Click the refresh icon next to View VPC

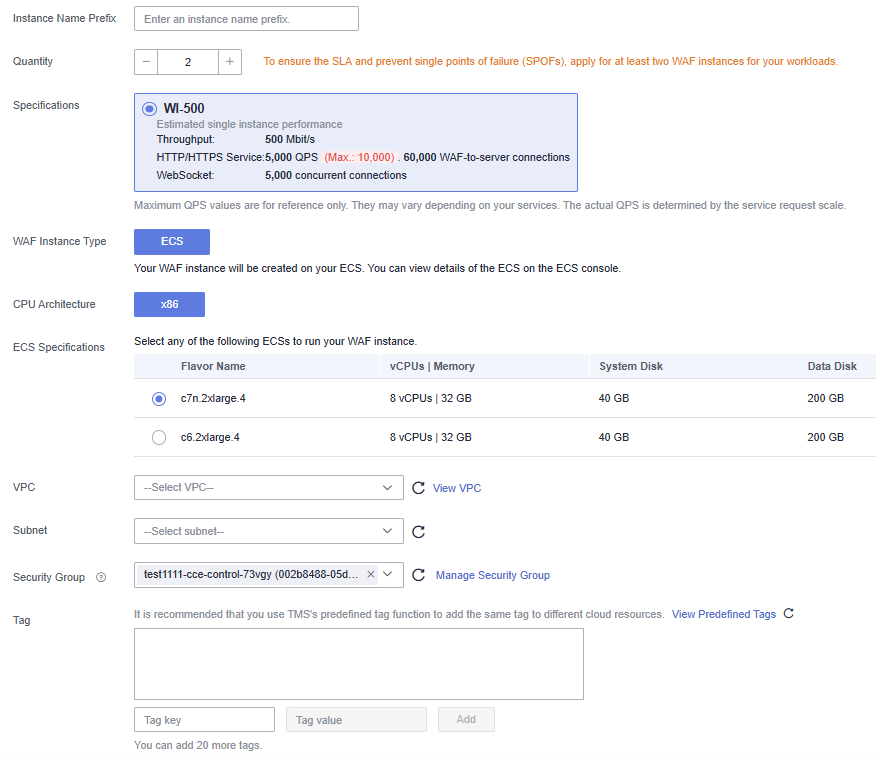pos(418,488)
